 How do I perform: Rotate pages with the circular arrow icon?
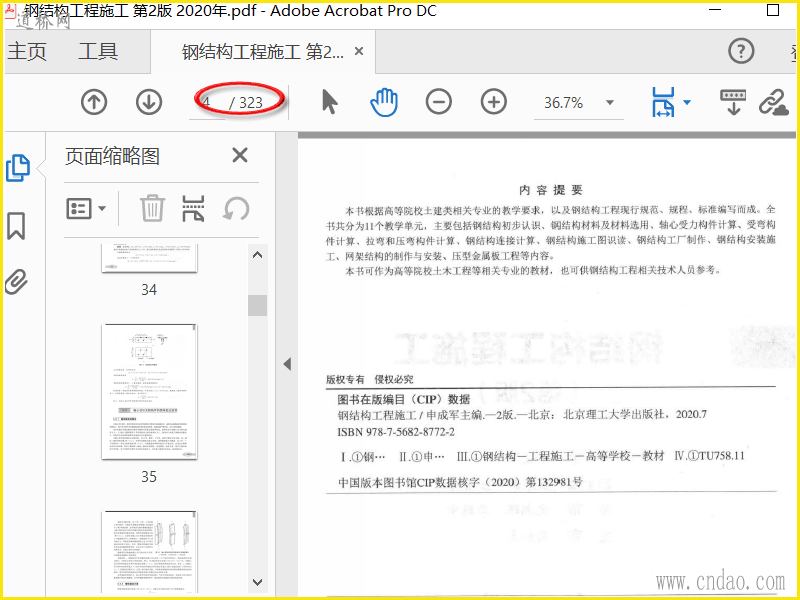click(236, 209)
